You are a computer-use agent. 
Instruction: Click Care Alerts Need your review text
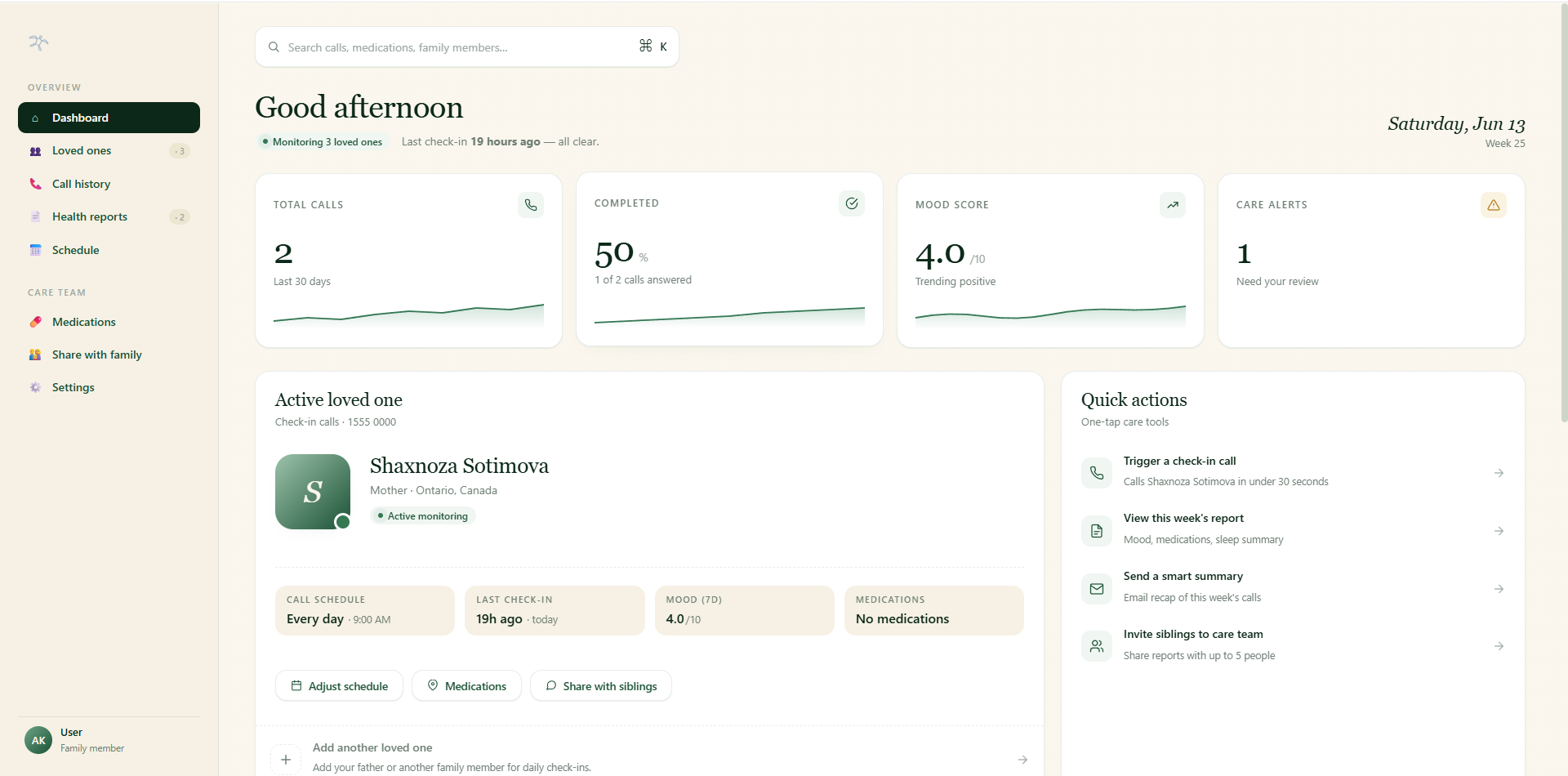[1277, 282]
